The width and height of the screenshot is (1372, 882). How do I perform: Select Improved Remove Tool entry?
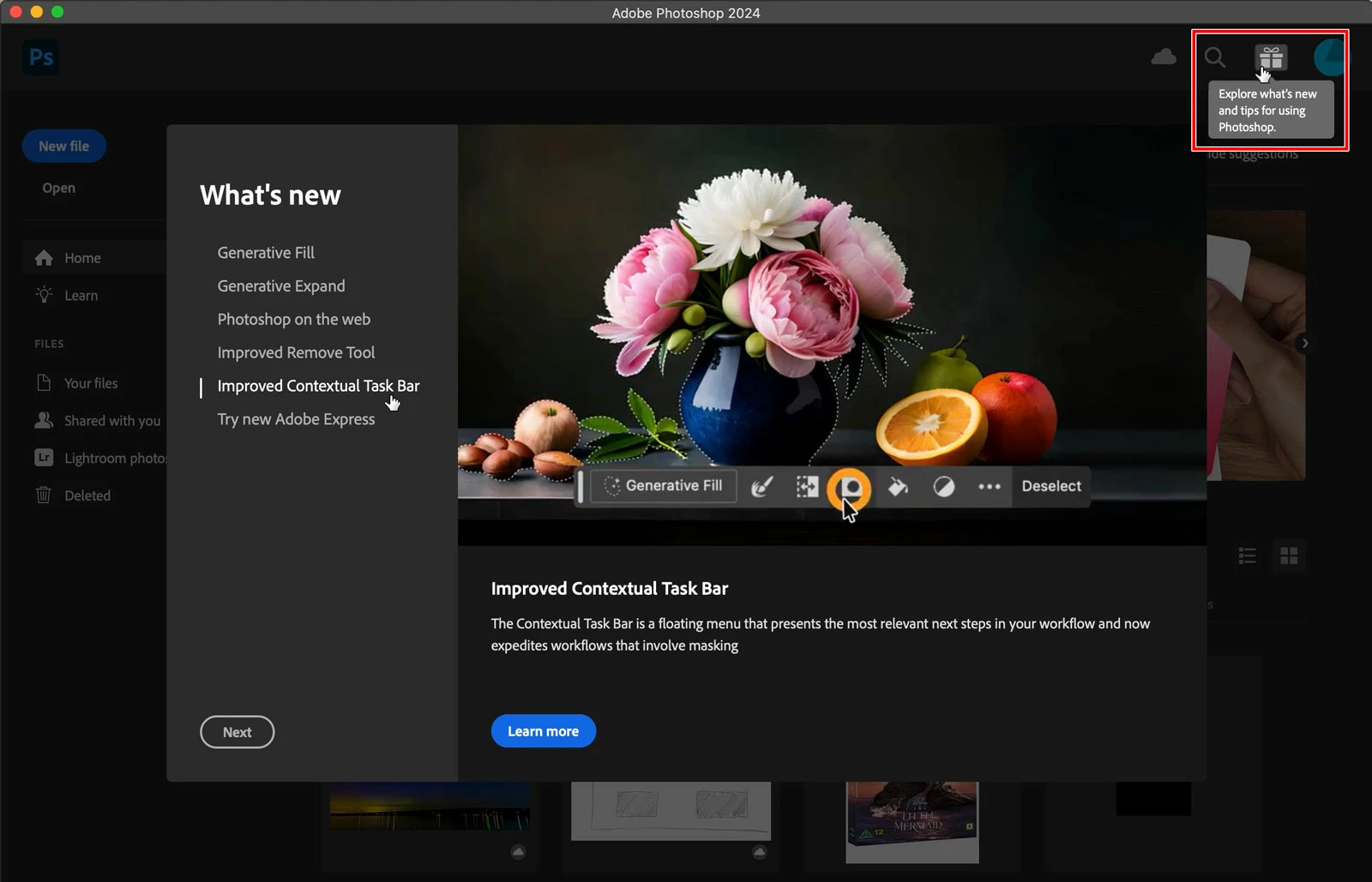pyautogui.click(x=296, y=352)
